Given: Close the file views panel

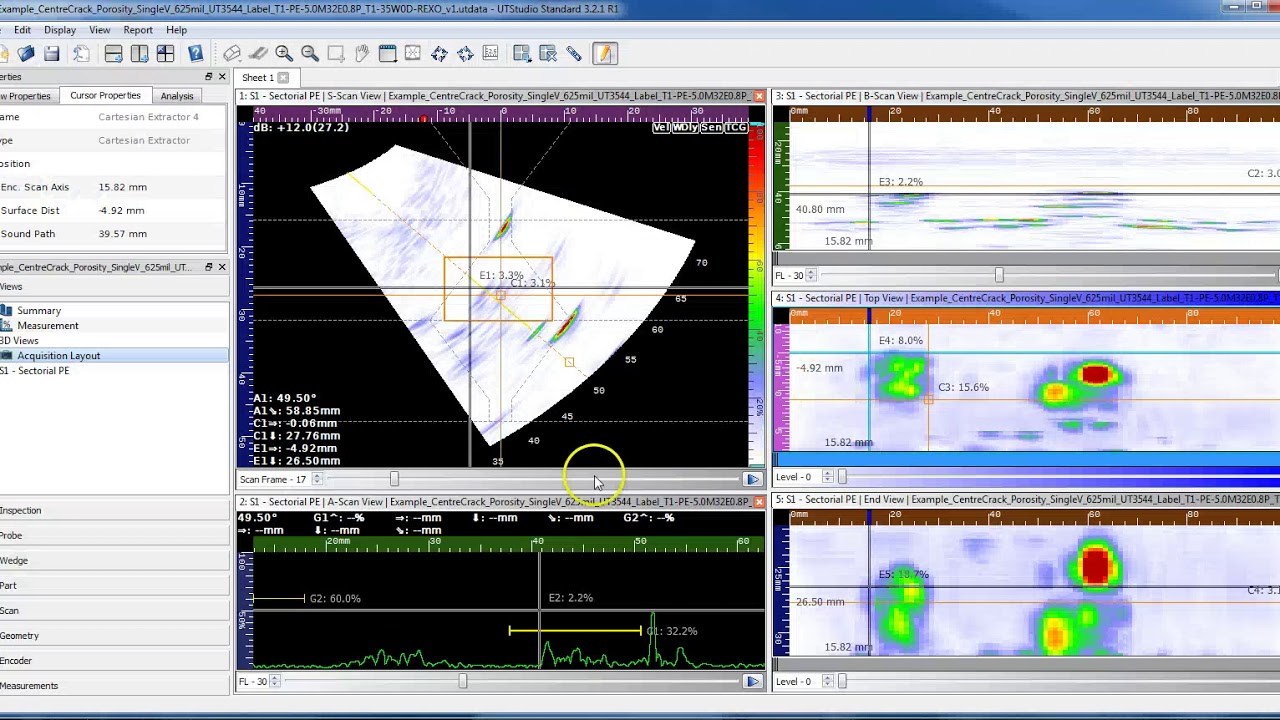Looking at the screenshot, I should click(x=221, y=267).
